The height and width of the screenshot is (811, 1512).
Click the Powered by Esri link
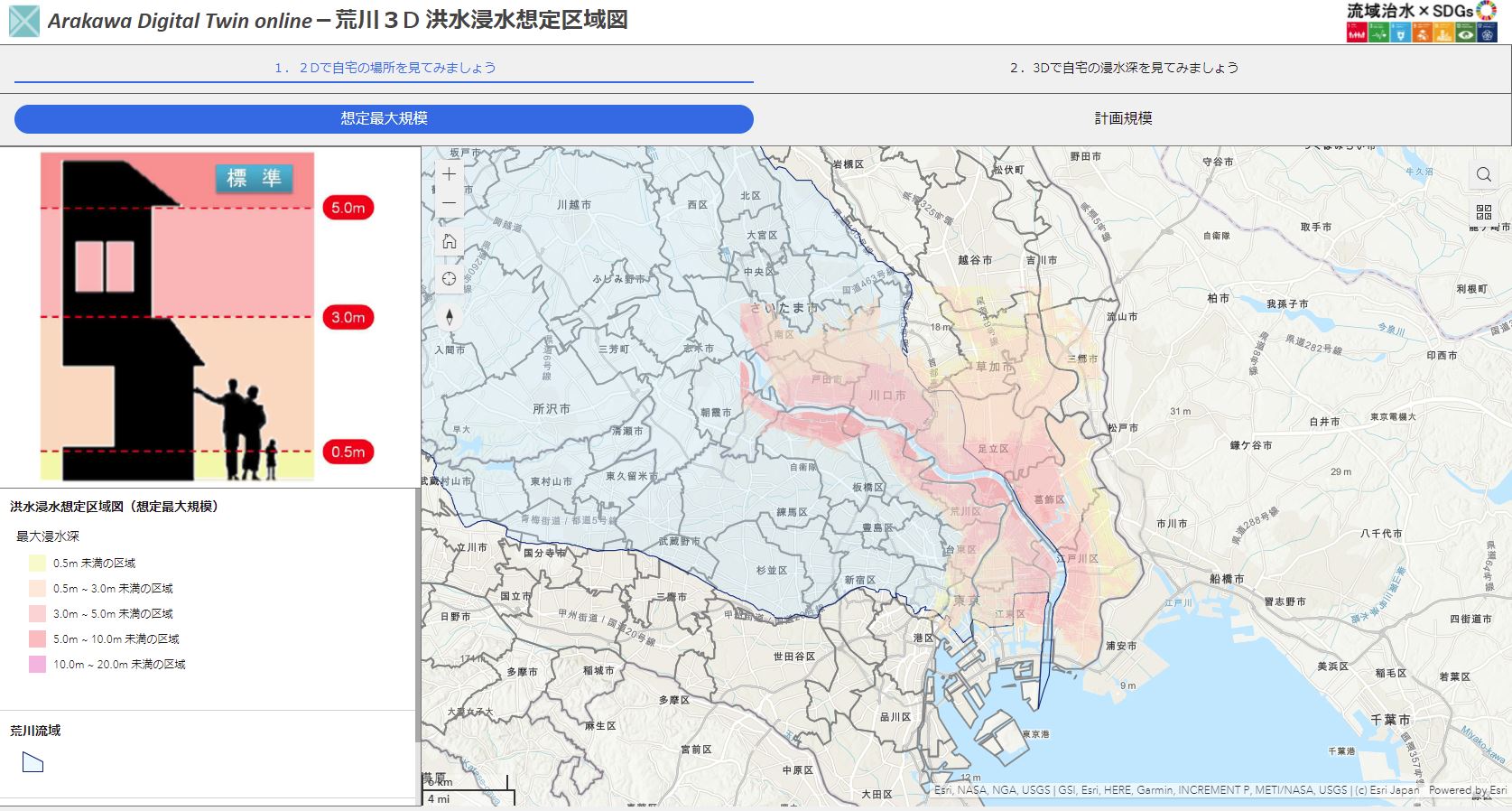[x=1468, y=790]
